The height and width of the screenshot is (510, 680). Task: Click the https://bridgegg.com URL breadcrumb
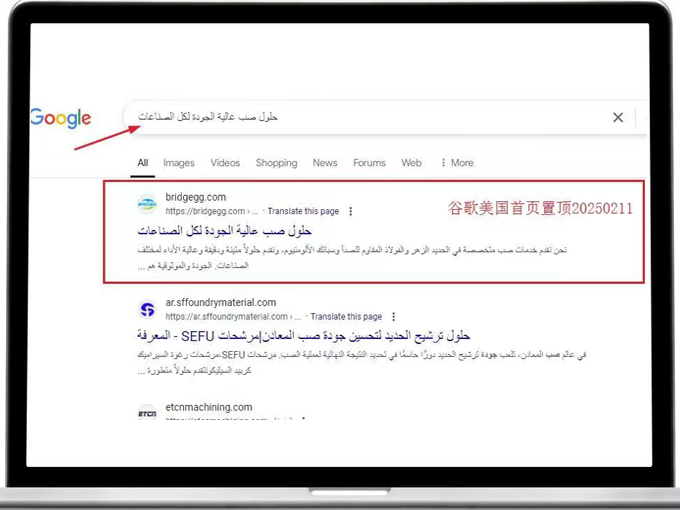pos(212,211)
